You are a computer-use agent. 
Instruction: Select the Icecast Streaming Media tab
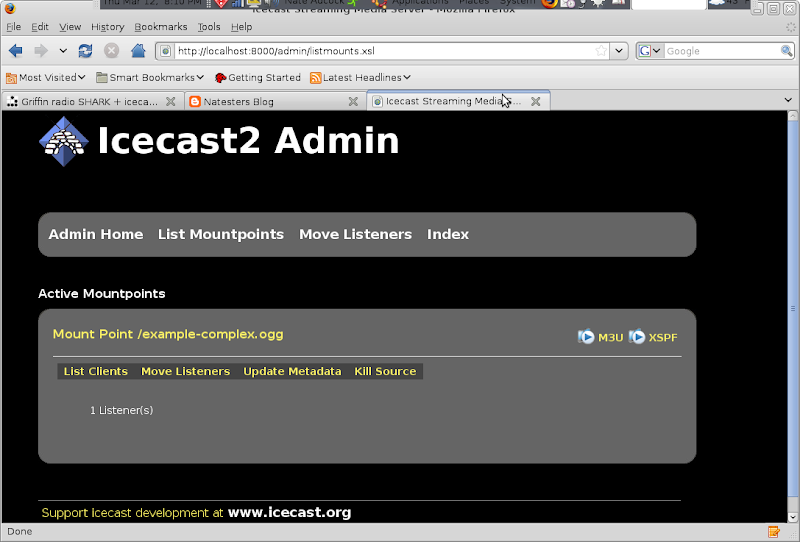coord(449,101)
